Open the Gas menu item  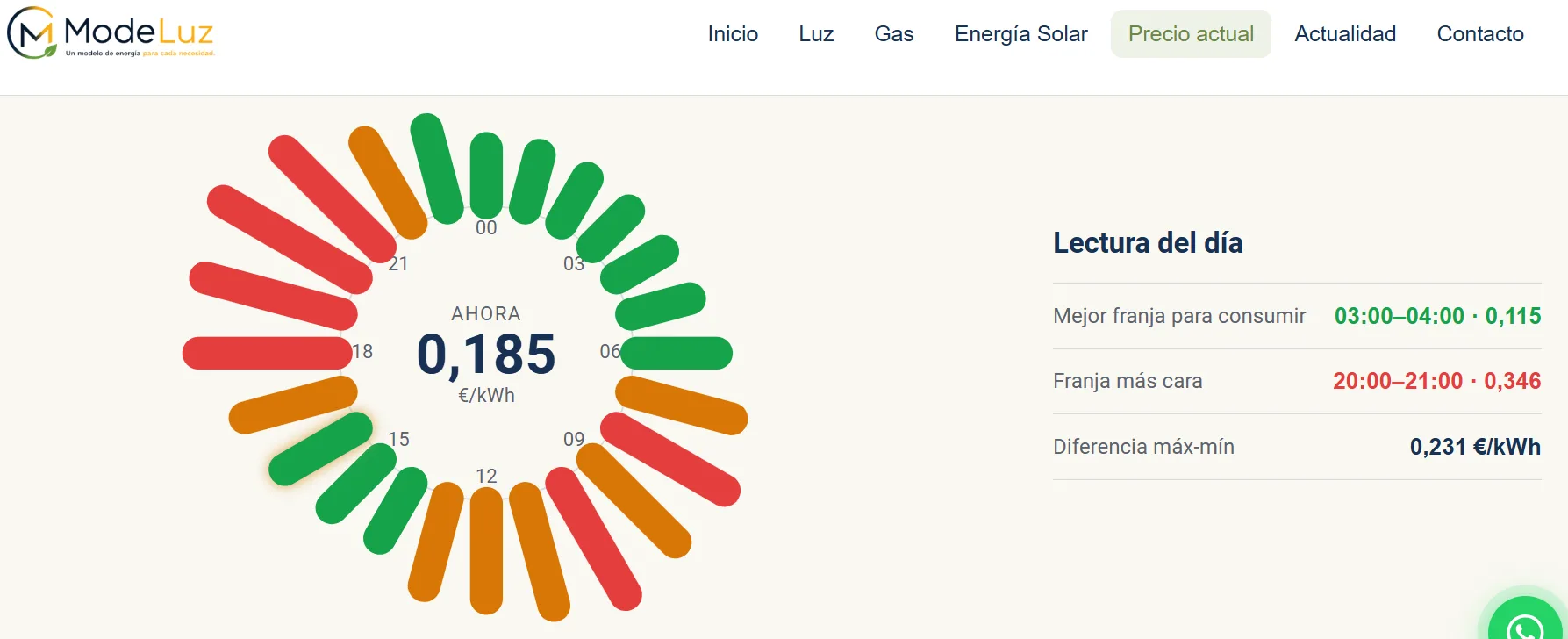(894, 34)
